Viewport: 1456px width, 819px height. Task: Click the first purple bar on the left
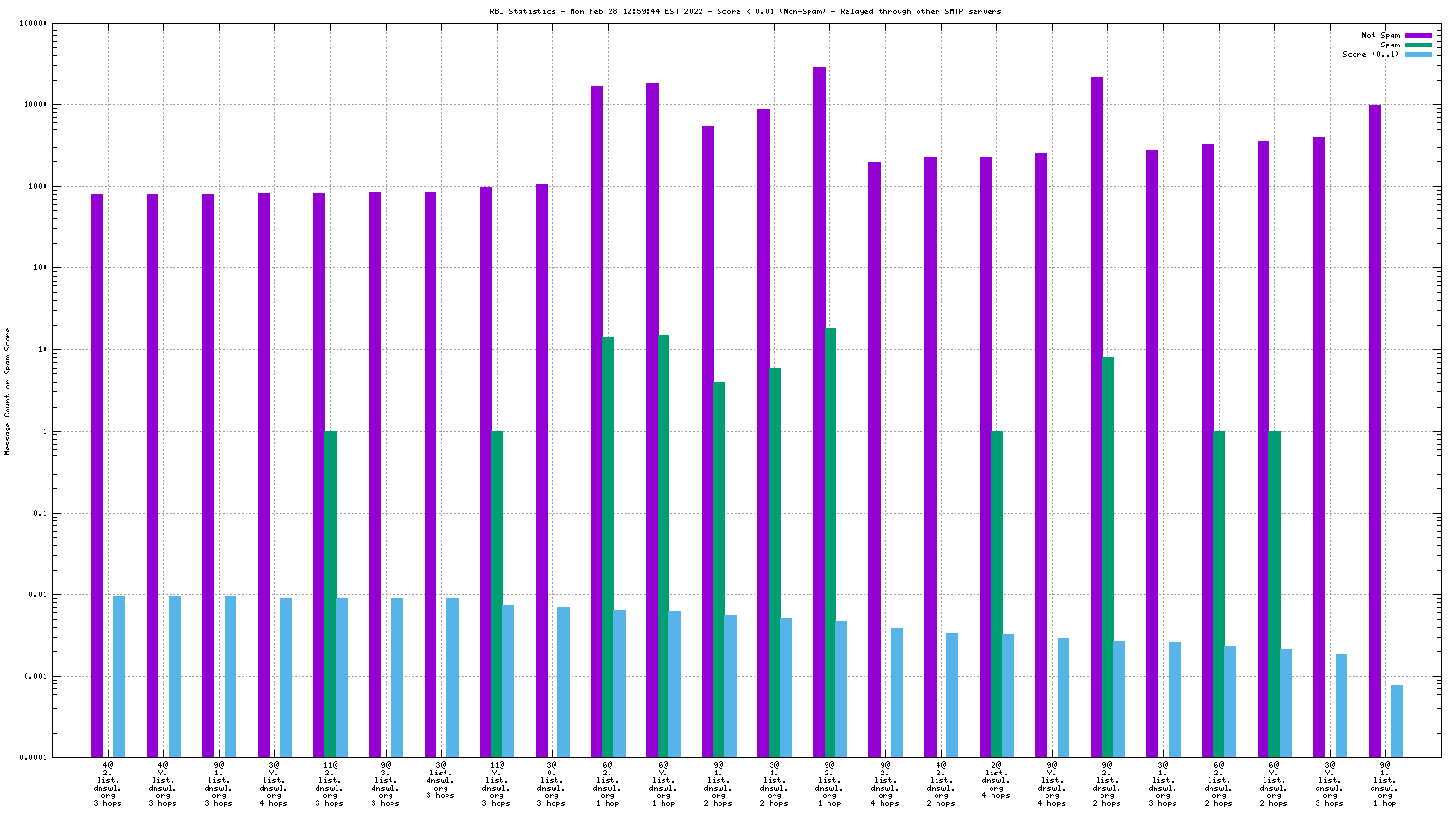click(x=97, y=476)
